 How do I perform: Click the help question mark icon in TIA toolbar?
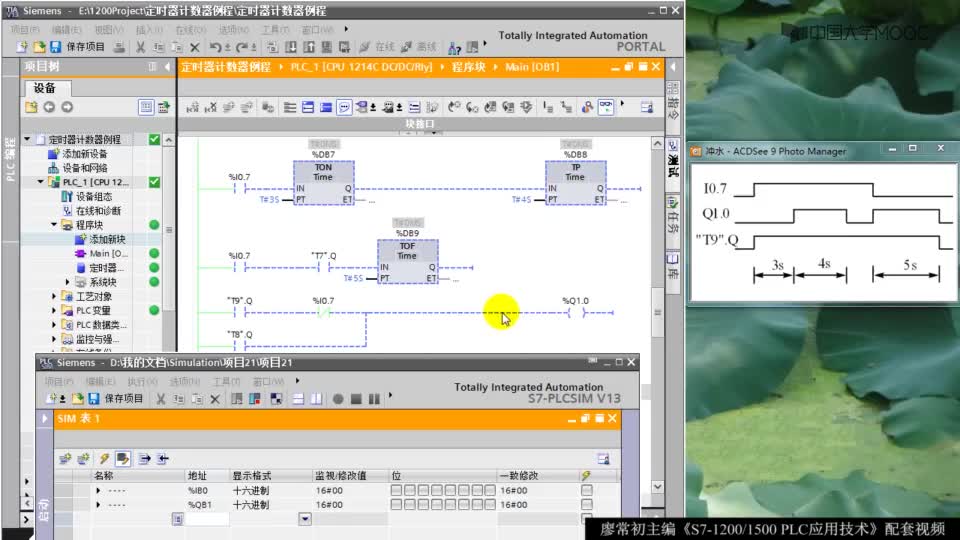454,48
